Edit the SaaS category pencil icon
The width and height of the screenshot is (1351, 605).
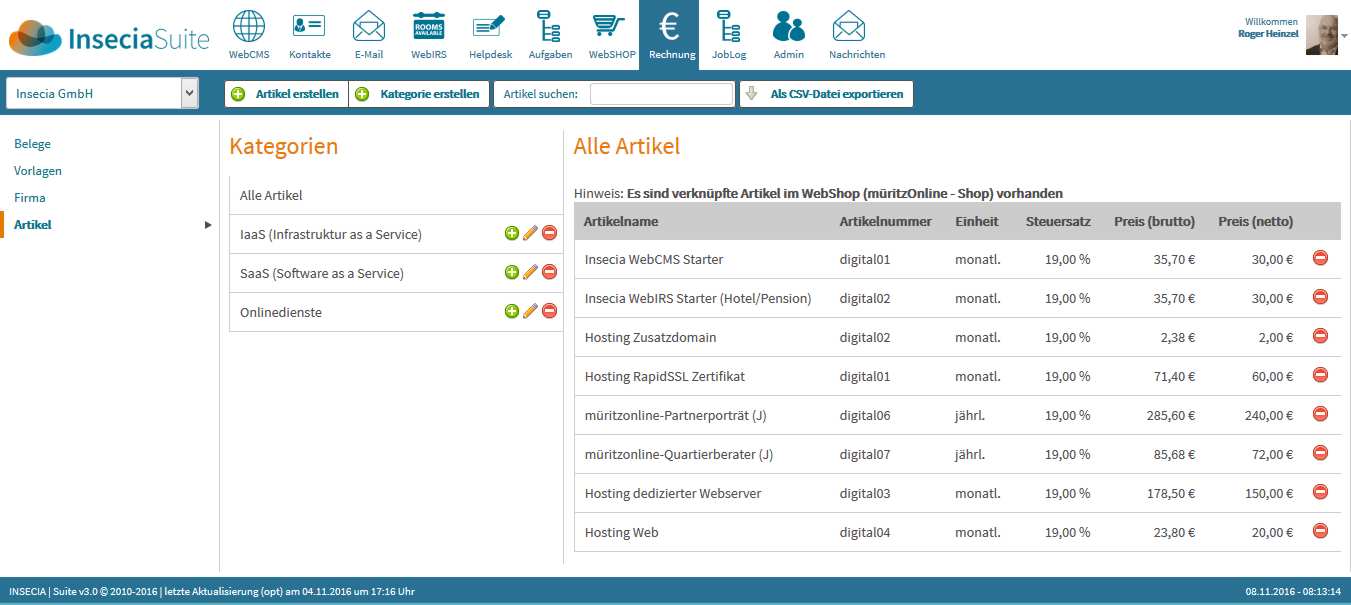coord(531,272)
